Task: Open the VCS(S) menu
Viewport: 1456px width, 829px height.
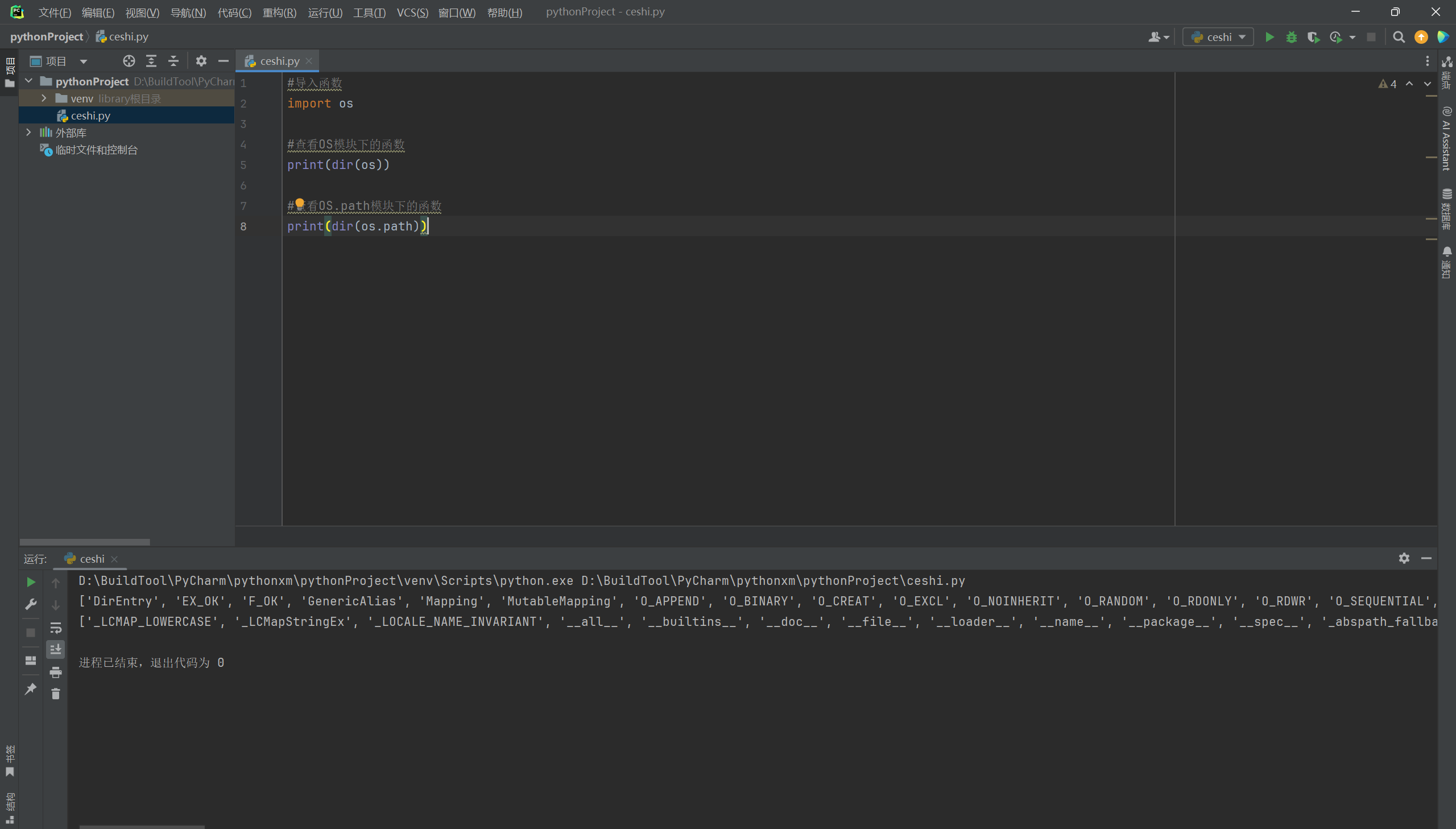Action: (412, 13)
